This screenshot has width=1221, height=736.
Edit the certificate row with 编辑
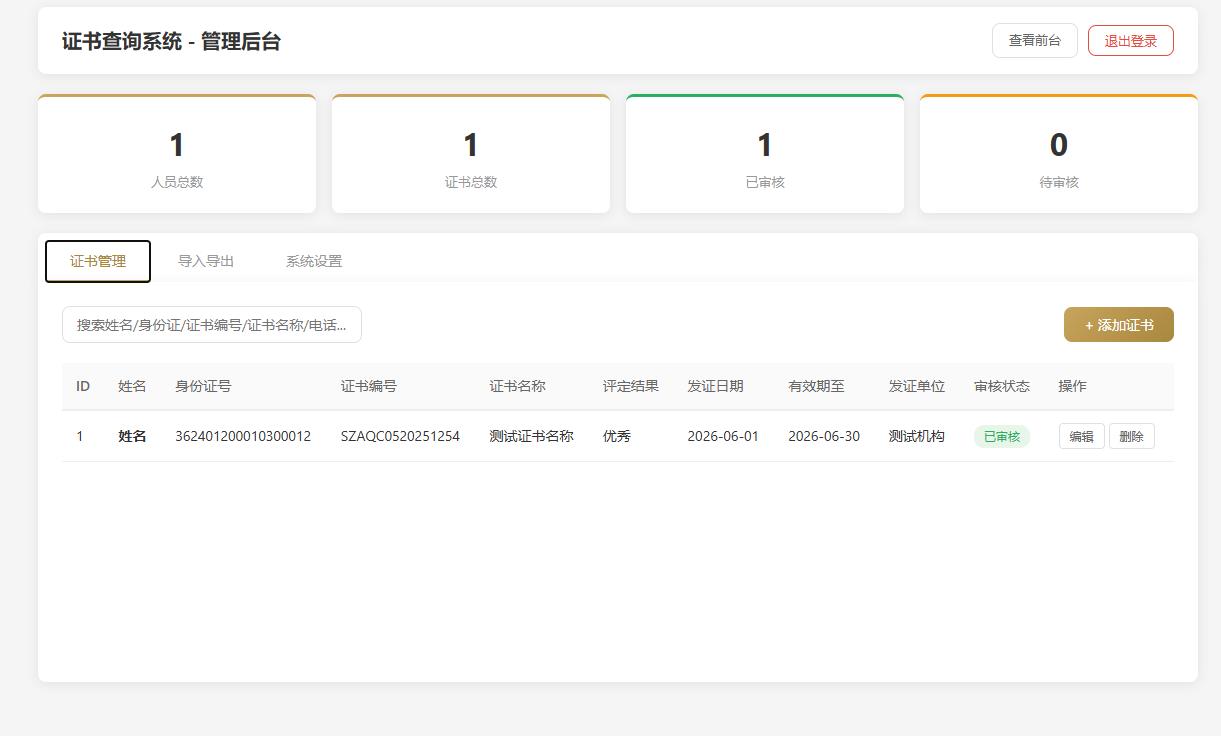(1081, 436)
